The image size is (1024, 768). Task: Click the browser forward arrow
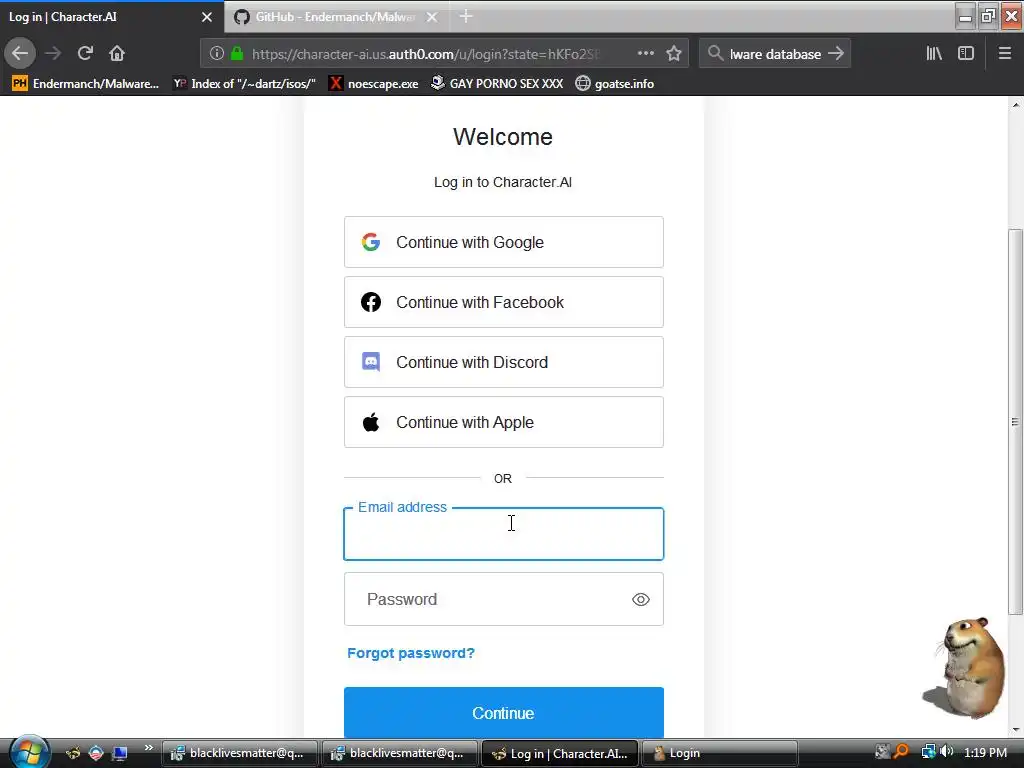coord(53,54)
